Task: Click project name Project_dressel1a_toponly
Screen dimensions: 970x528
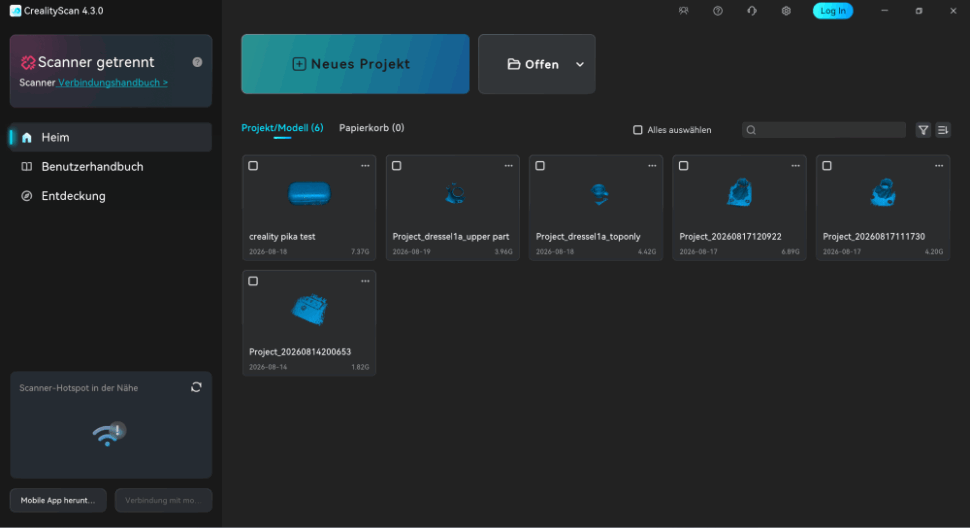Action: [x=588, y=237]
